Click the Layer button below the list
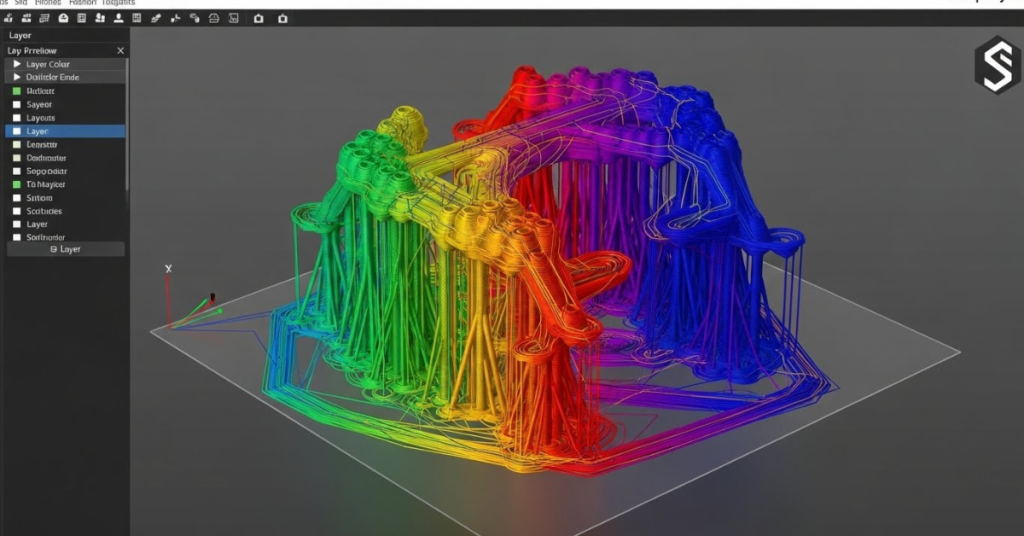 (65, 249)
